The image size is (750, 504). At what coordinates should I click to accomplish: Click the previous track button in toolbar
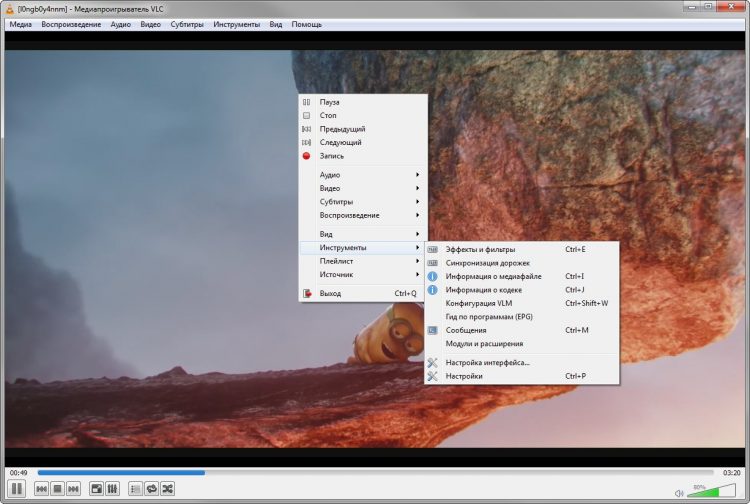42,489
